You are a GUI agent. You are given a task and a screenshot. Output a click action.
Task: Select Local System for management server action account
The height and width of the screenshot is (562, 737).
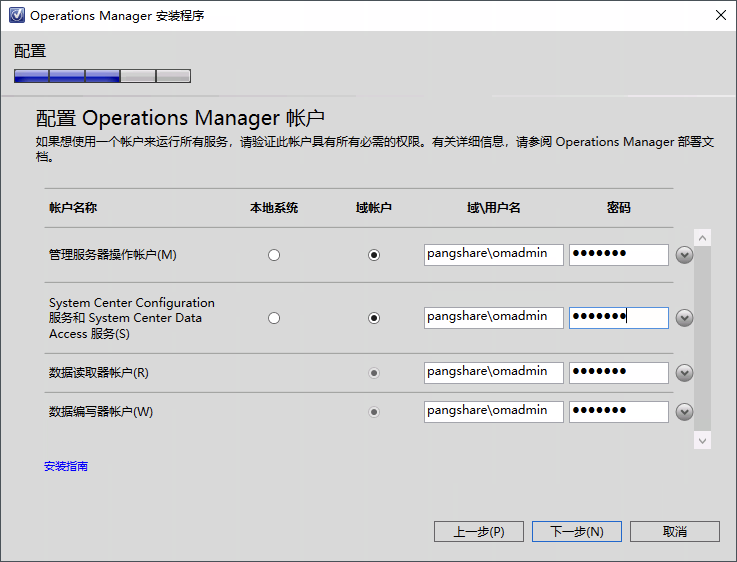(274, 255)
